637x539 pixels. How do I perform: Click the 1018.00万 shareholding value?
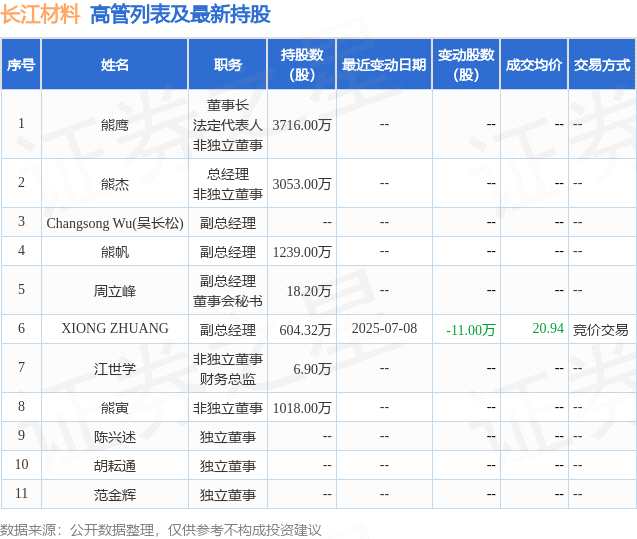302,408
